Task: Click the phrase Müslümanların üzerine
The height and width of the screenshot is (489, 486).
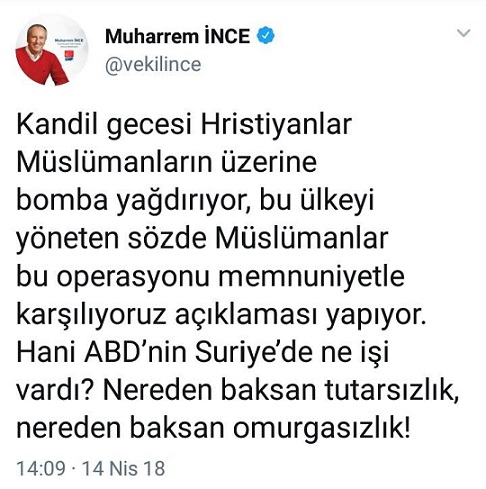Action: tap(166, 163)
